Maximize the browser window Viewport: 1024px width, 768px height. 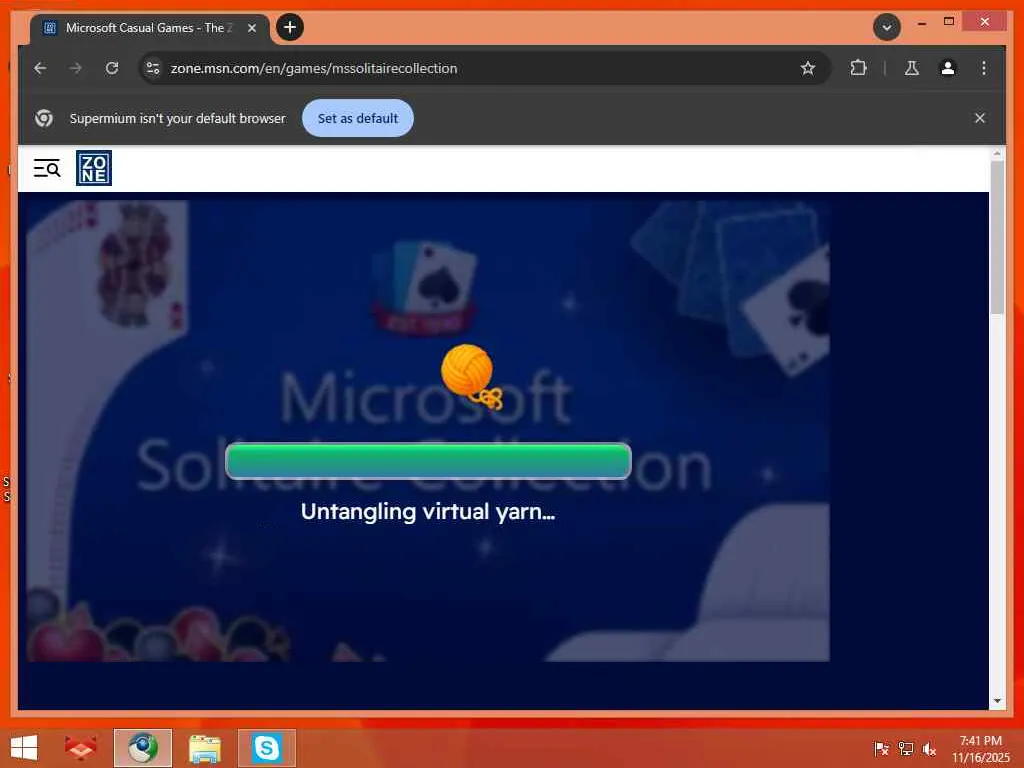click(949, 22)
